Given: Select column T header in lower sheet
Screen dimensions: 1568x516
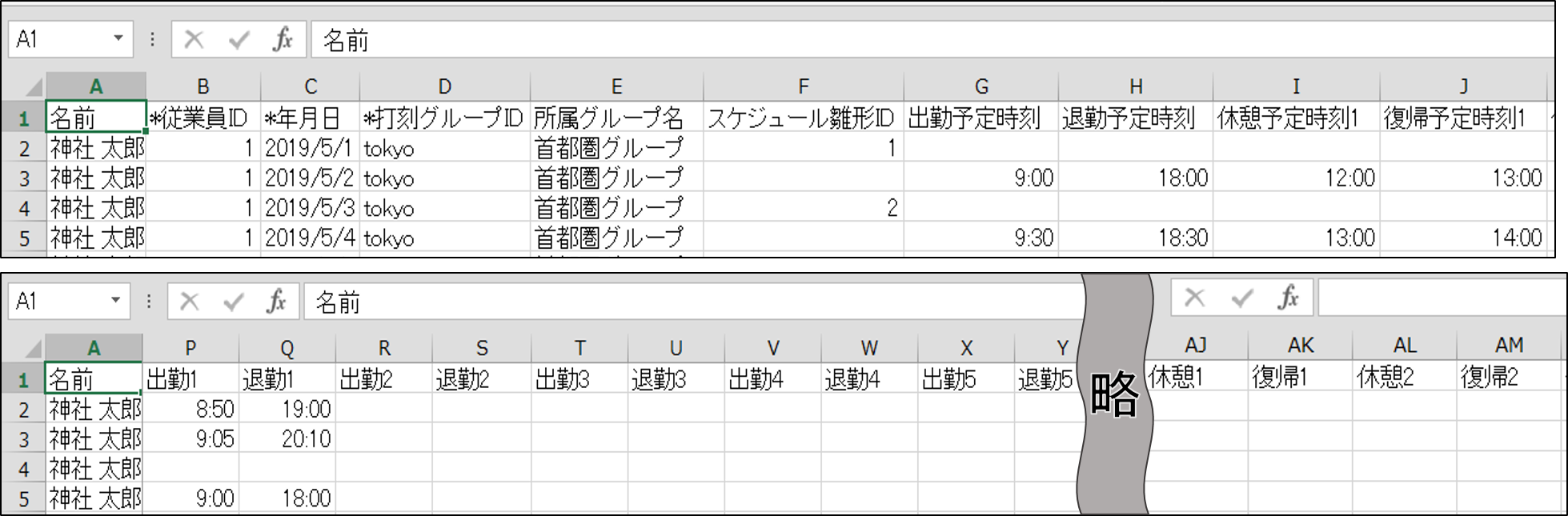Looking at the screenshot, I should (579, 348).
